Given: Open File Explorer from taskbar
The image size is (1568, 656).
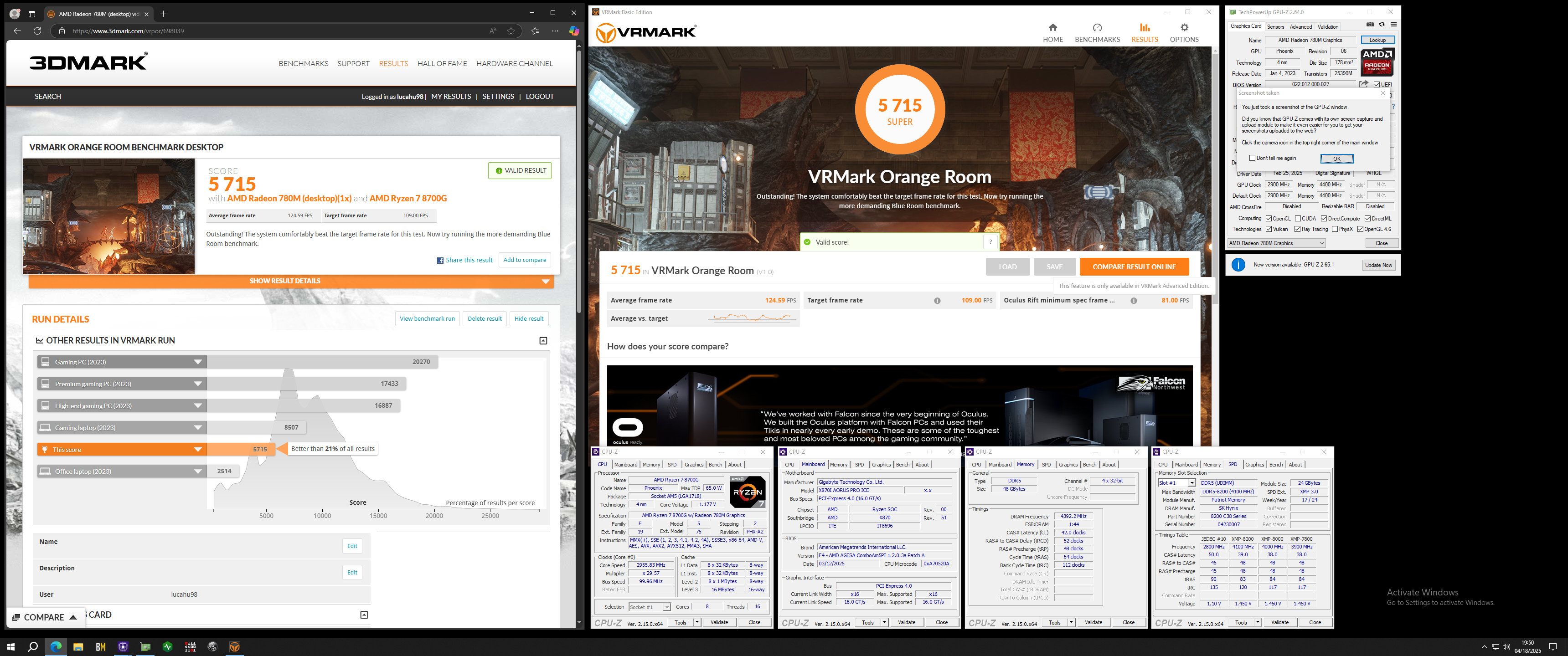Looking at the screenshot, I should point(78,647).
